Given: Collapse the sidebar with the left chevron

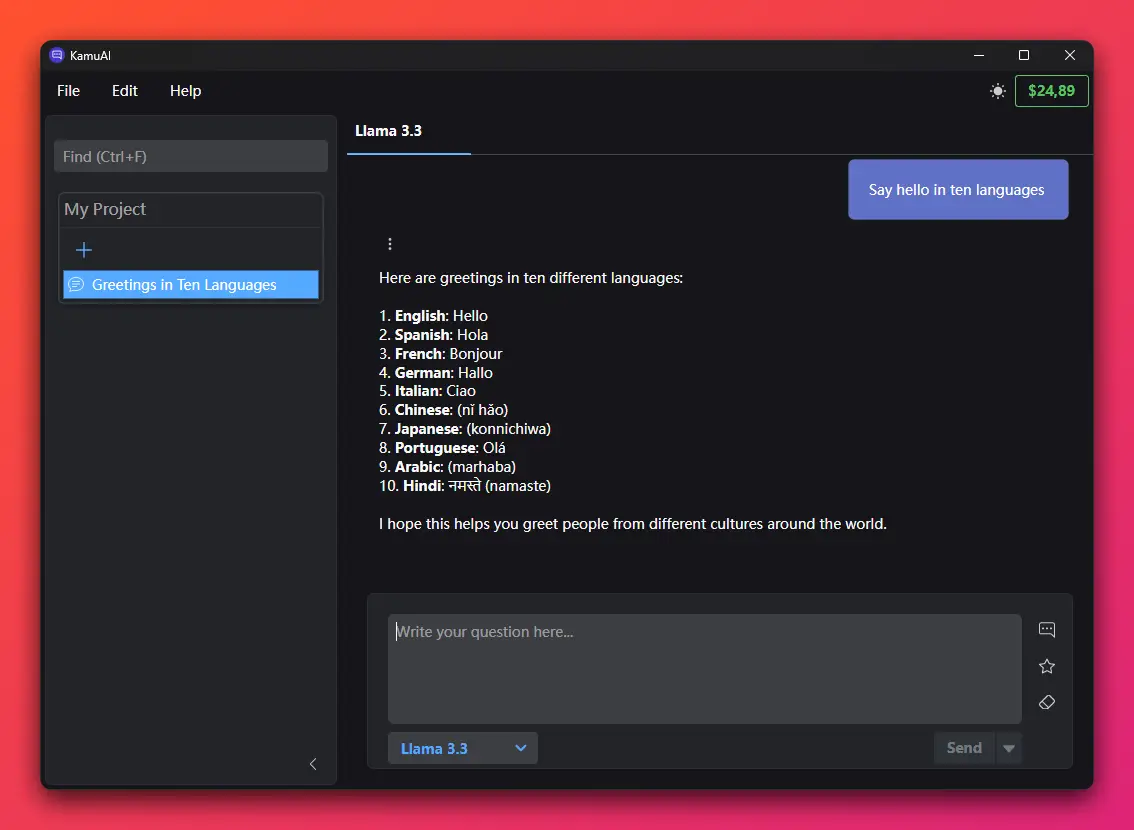Looking at the screenshot, I should tap(313, 764).
